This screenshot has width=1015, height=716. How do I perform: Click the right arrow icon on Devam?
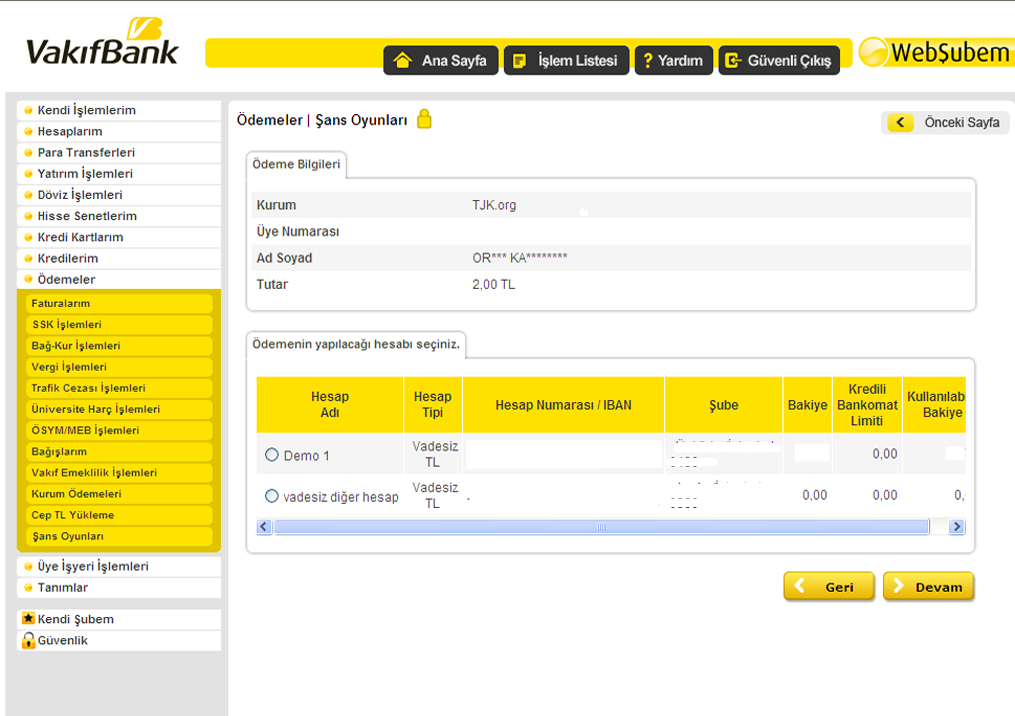[x=898, y=586]
